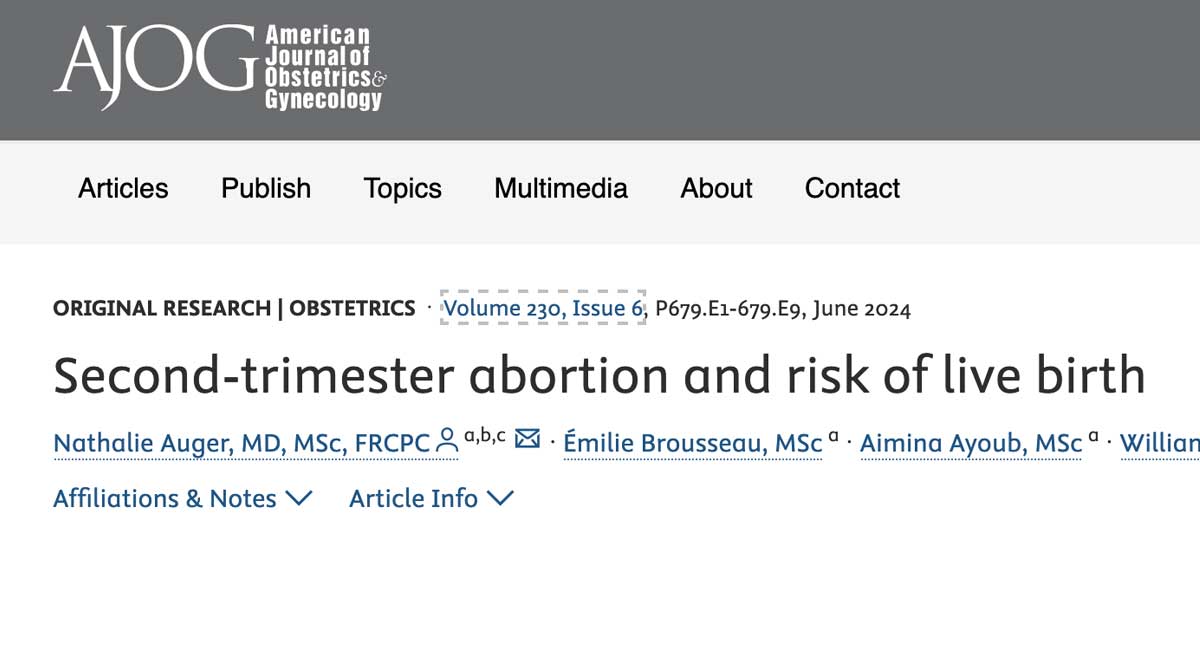Click the author profile person icon beside Nathalie Auger
The width and height of the screenshot is (1200, 650).
click(x=445, y=437)
